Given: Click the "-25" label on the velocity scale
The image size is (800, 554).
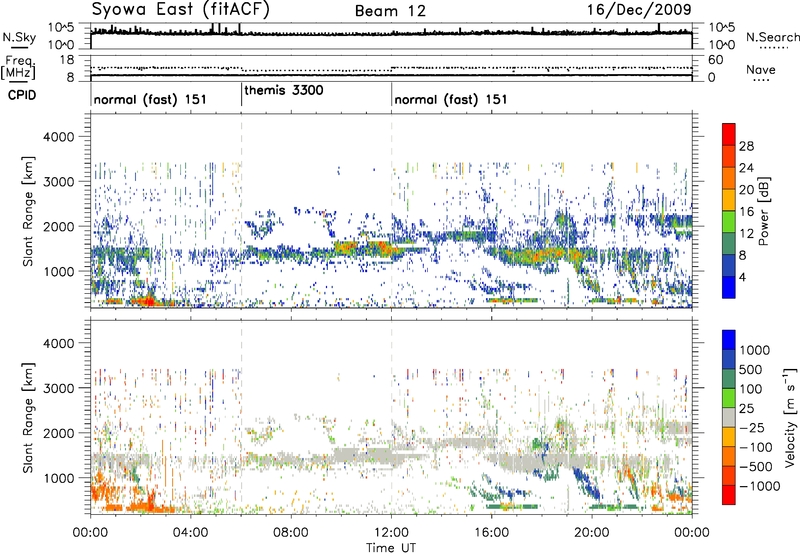Looking at the screenshot, I should [x=751, y=428].
